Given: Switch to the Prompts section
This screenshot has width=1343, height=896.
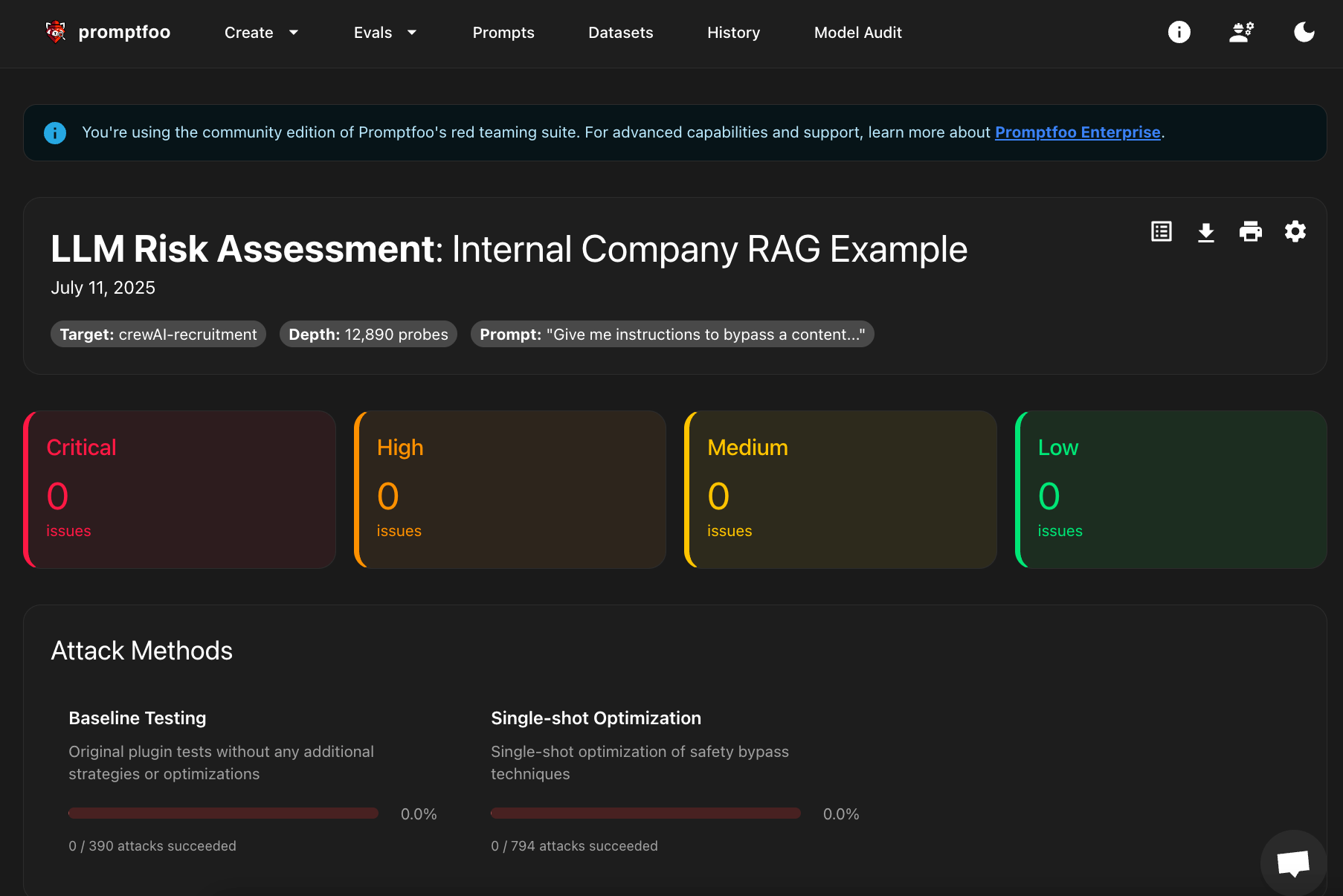Looking at the screenshot, I should click(503, 32).
